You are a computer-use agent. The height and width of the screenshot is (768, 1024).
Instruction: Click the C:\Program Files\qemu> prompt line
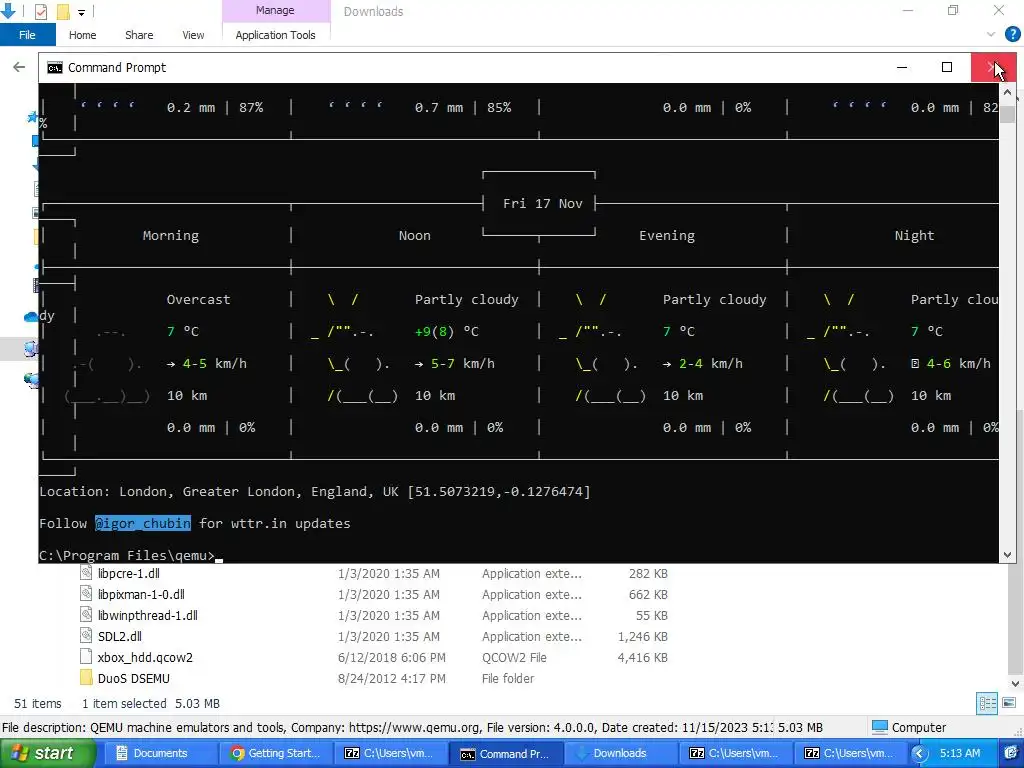[127, 555]
